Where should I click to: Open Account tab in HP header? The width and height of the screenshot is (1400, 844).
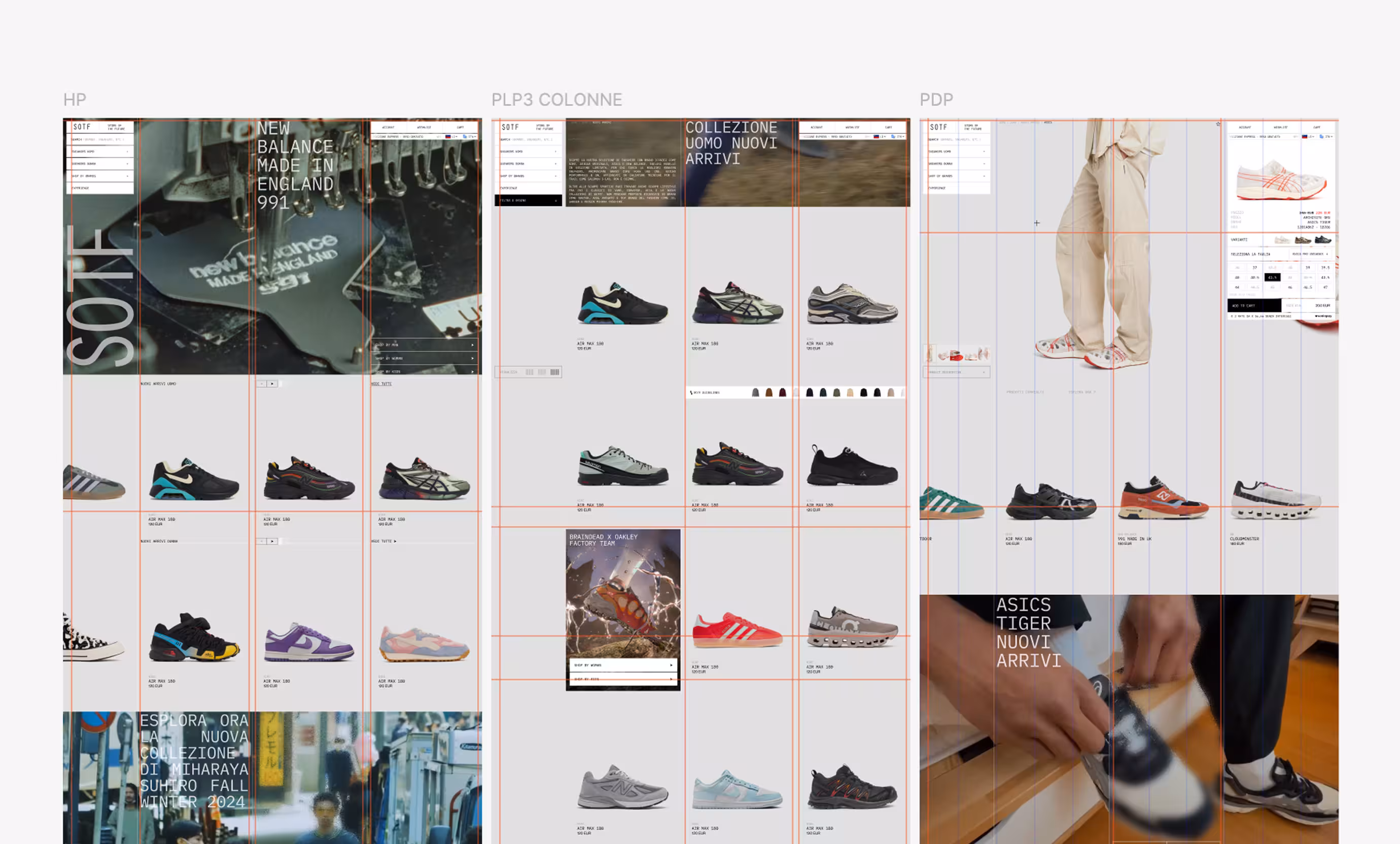388,127
